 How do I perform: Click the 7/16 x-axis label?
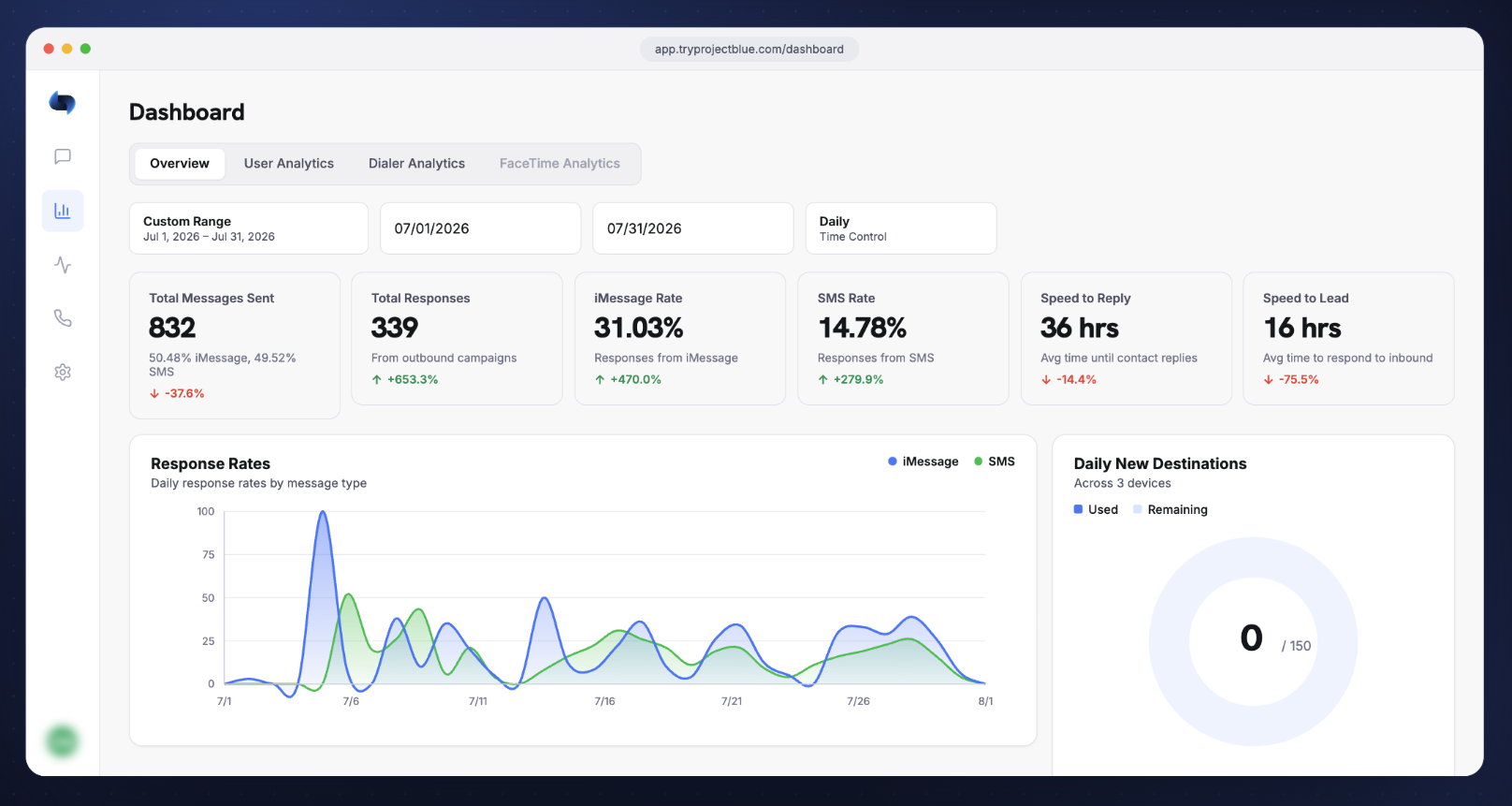pos(604,701)
